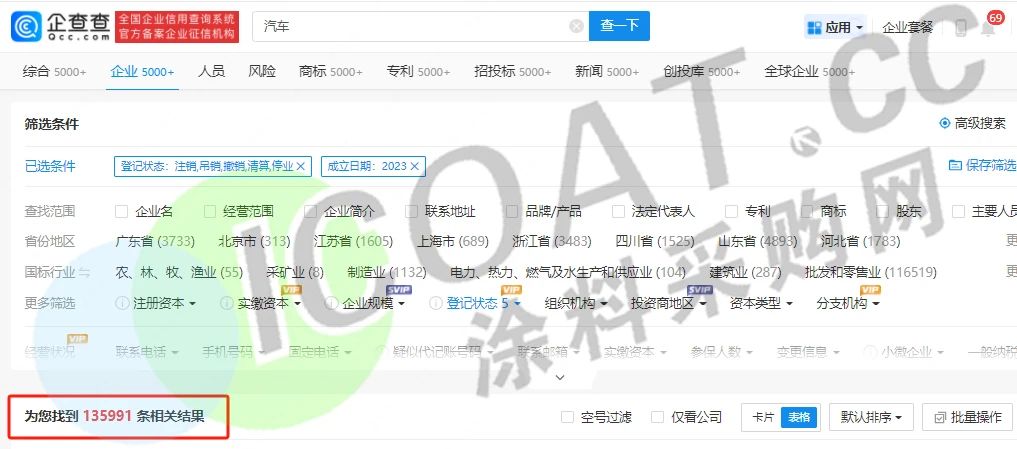The image size is (1017, 449).
Task: Check the 企业名 search scope checkbox
Action: [121, 212]
